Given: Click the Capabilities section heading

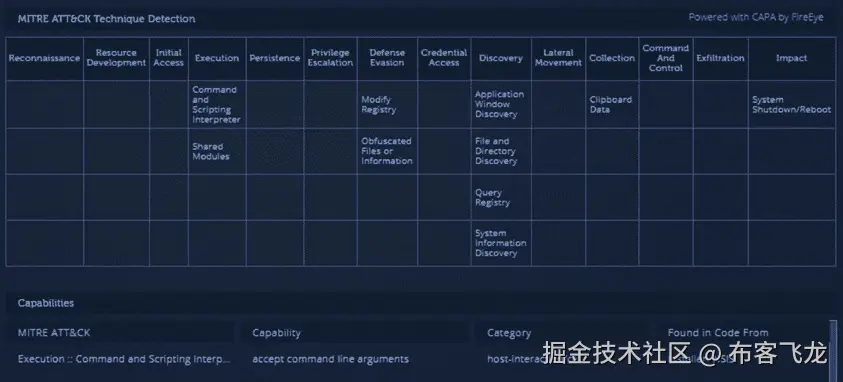Looking at the screenshot, I should (46, 303).
